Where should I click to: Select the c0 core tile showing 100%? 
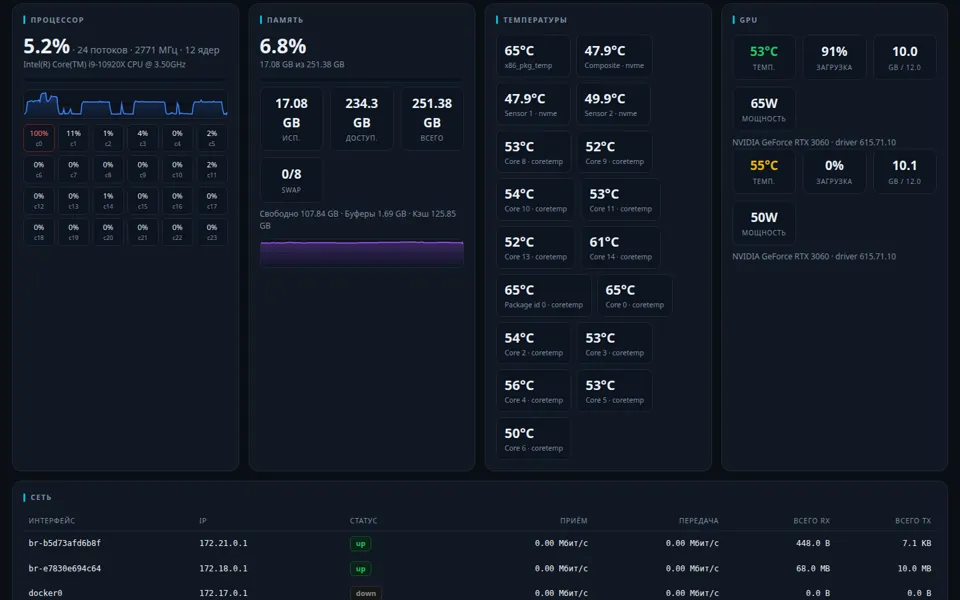[39, 138]
